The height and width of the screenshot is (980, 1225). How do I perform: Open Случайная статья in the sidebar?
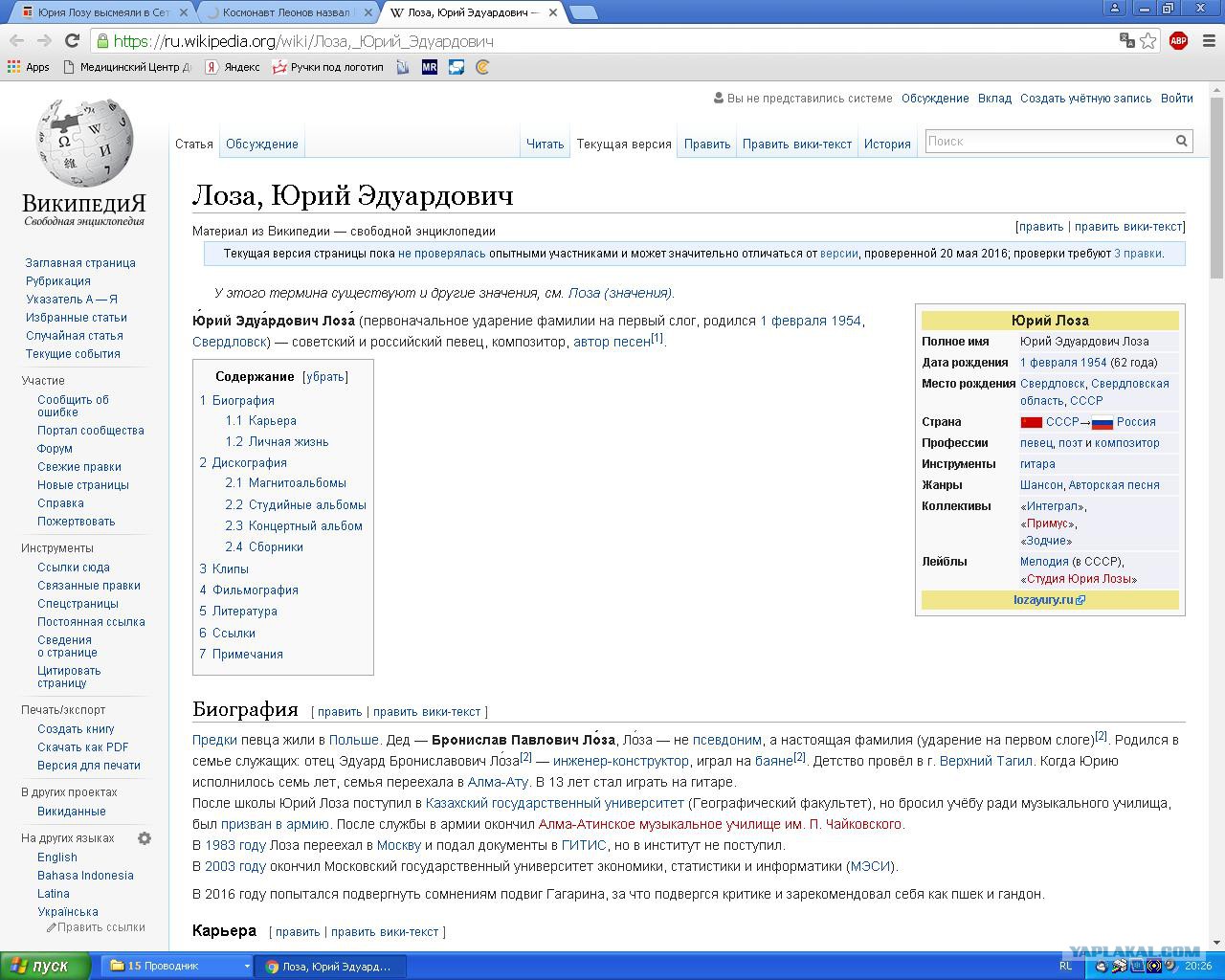(75, 336)
